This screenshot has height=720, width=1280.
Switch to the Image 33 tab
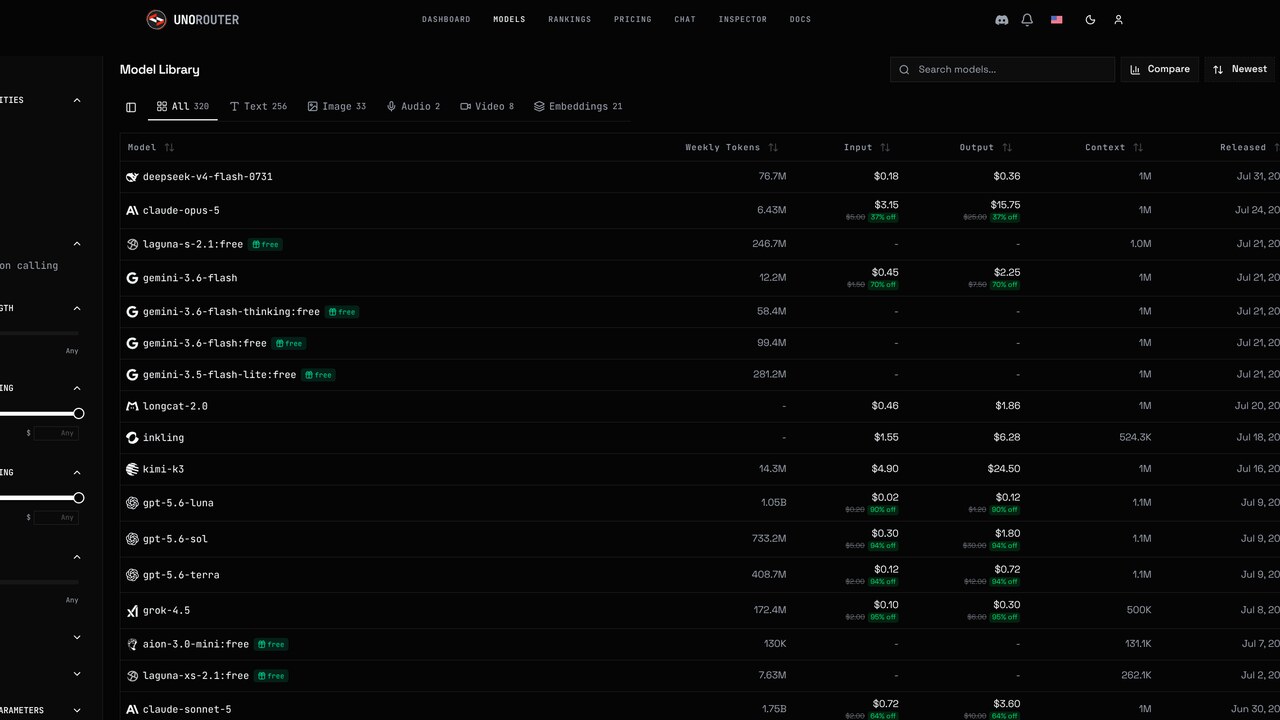(x=337, y=106)
